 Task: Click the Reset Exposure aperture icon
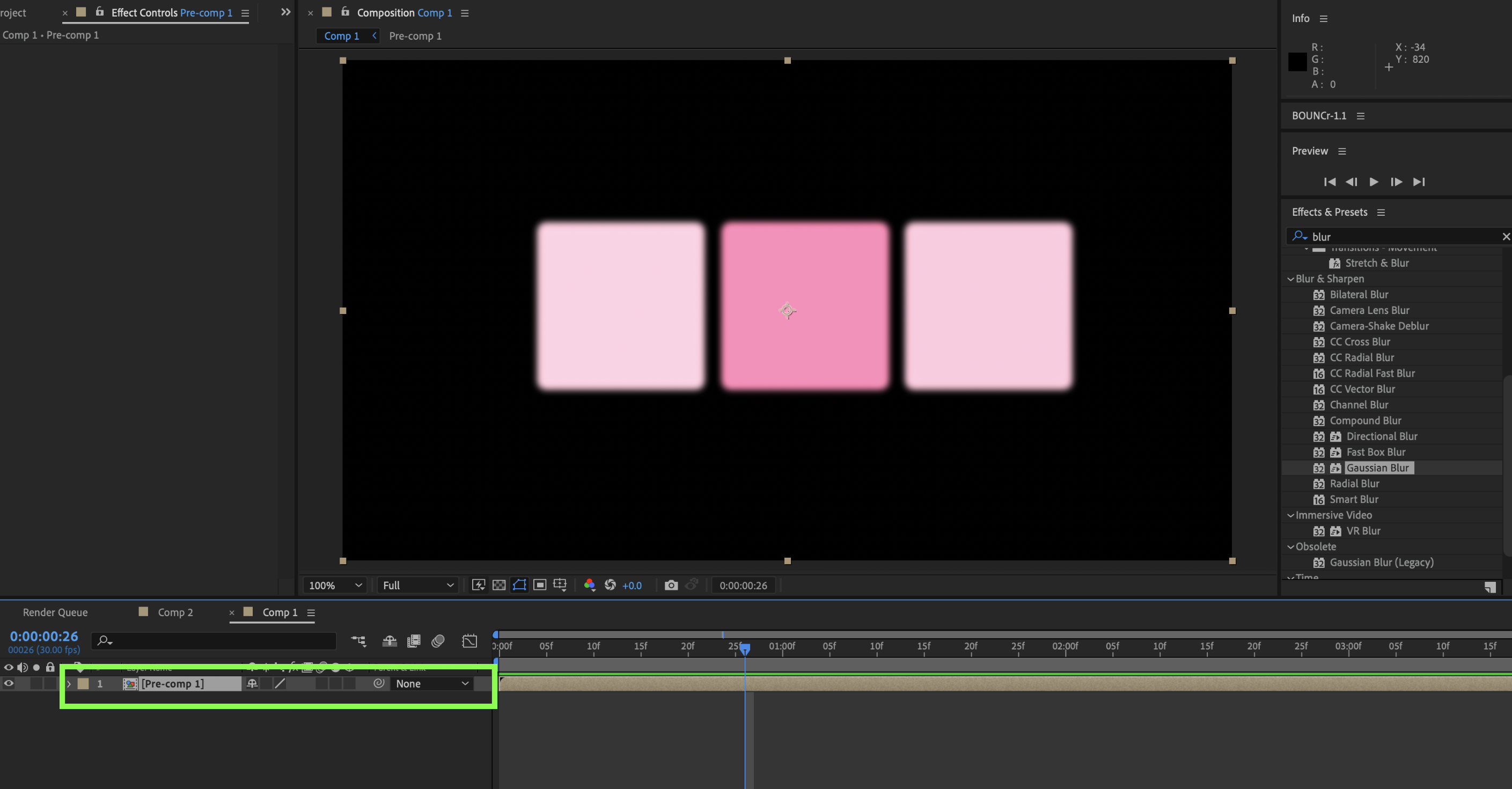(611, 585)
